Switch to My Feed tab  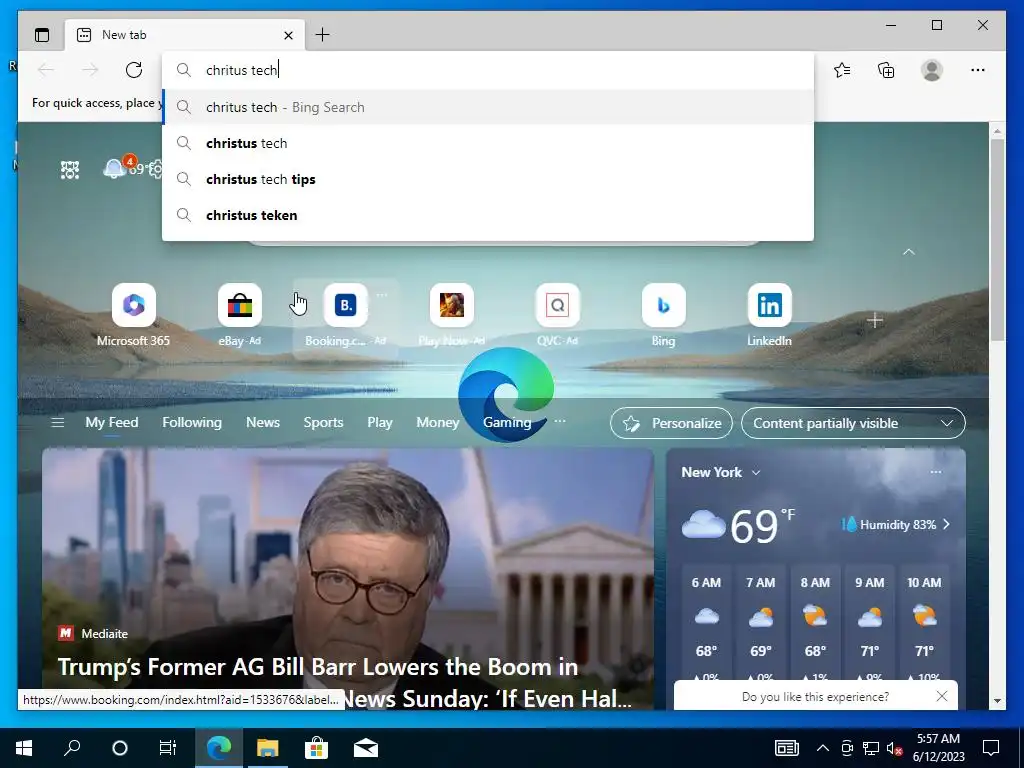[x=112, y=423]
